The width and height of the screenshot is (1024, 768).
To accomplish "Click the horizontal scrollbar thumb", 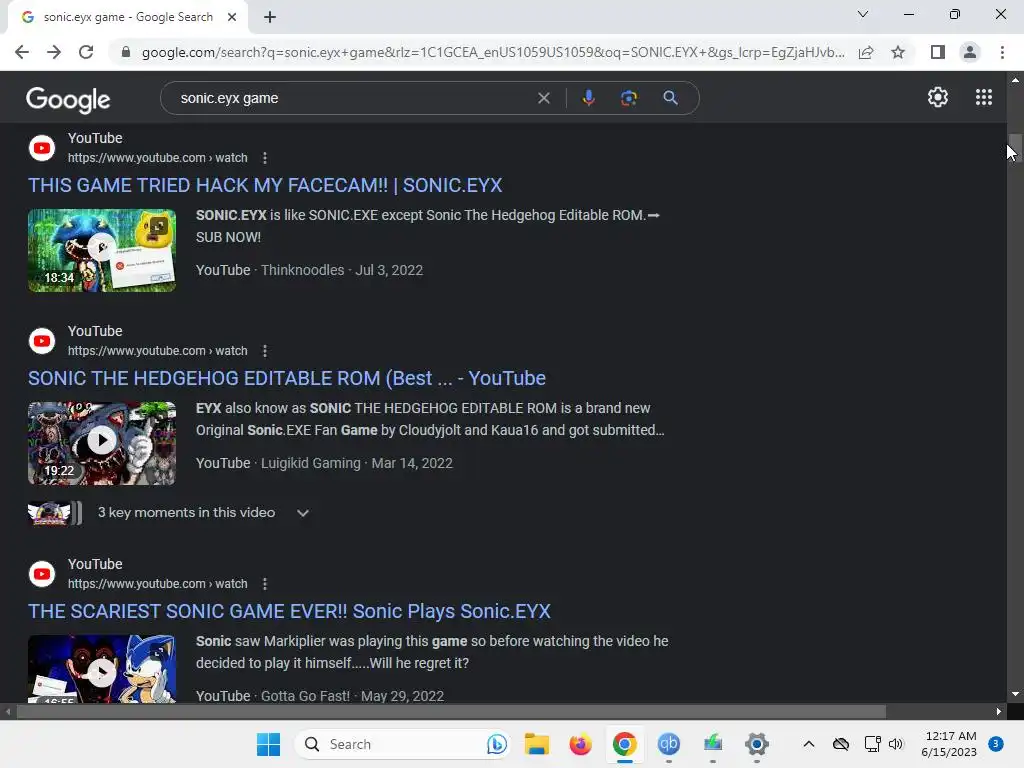I will click(451, 712).
